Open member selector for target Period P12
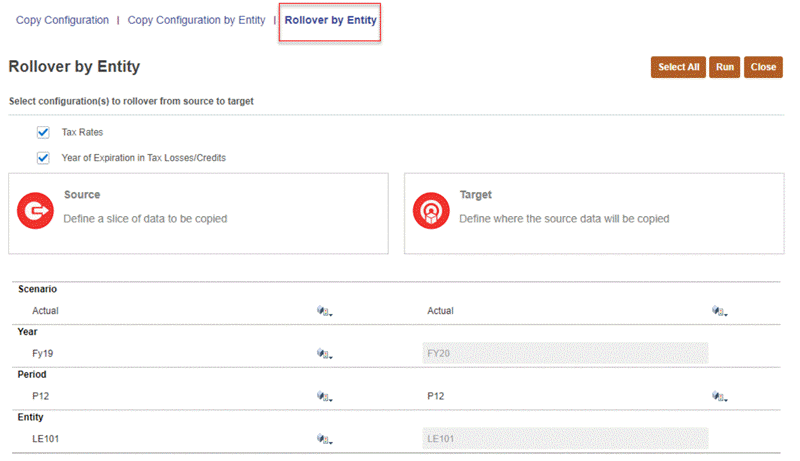Viewport: 800px width, 461px height. coord(720,396)
